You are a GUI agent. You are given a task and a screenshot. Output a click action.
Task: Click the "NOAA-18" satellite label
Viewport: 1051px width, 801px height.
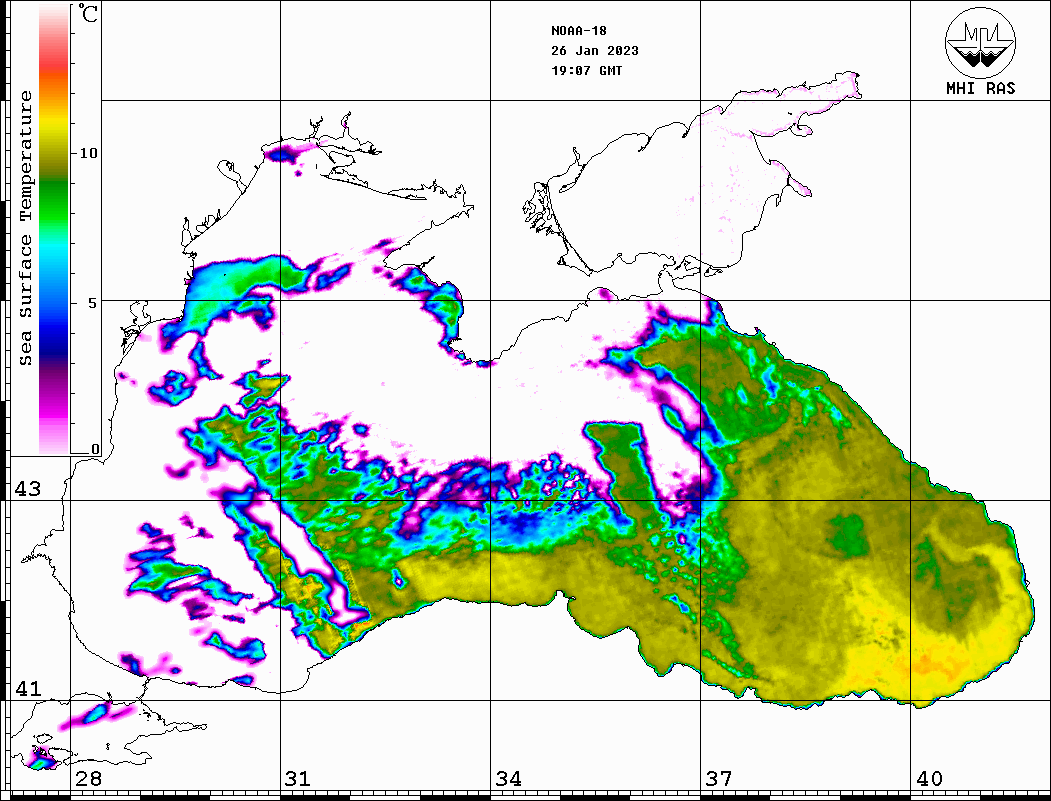click(578, 31)
